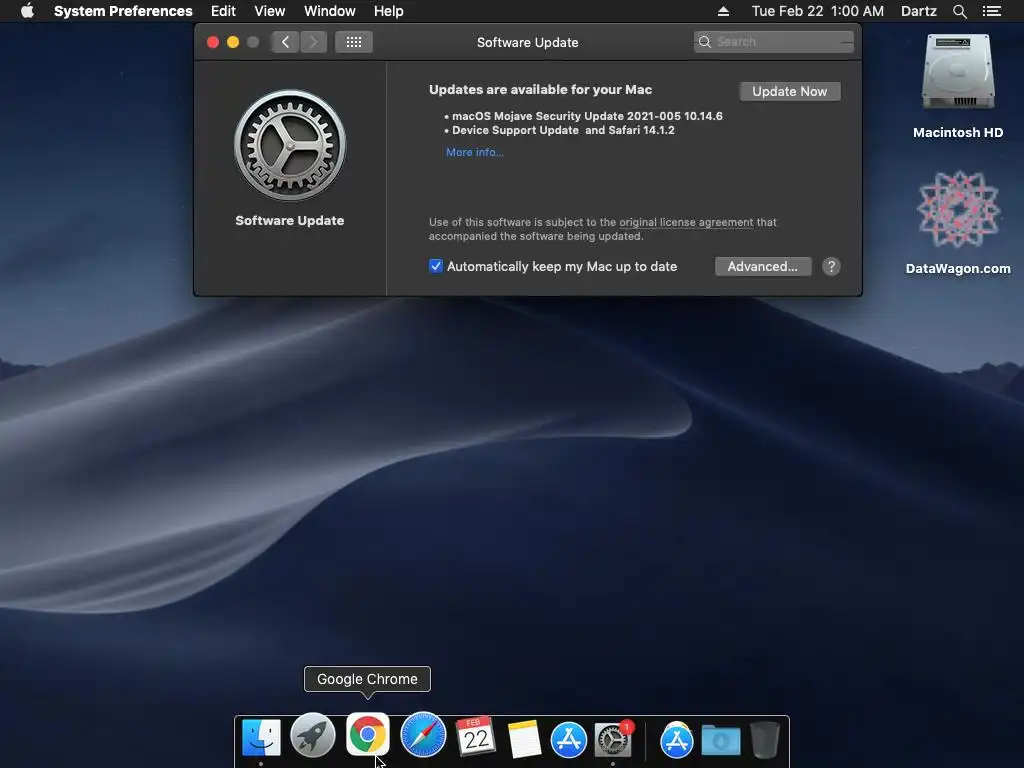Open the System Preferences menu
Viewport: 1024px width, 768px height.
coord(123,11)
